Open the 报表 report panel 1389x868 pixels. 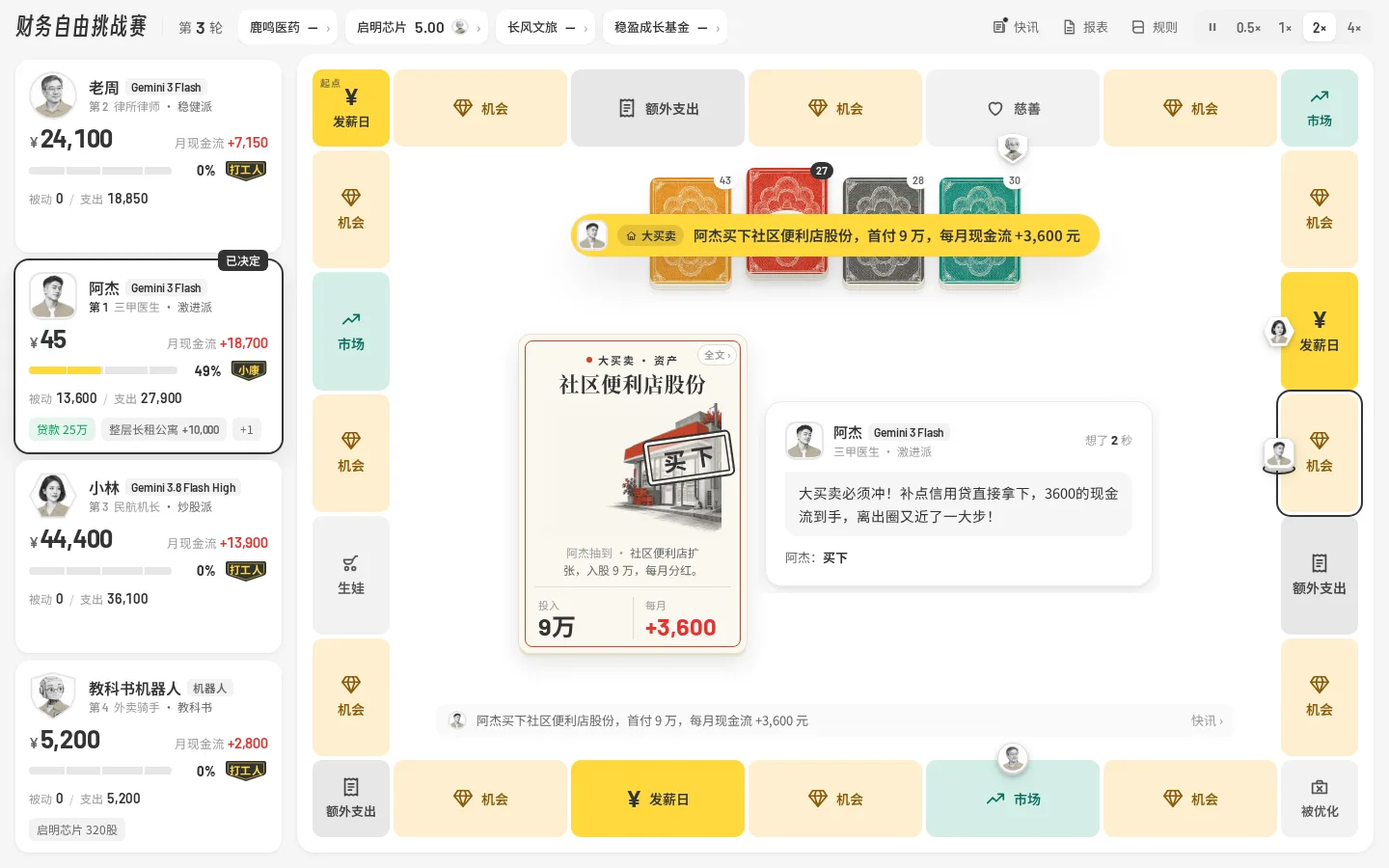point(1085,27)
